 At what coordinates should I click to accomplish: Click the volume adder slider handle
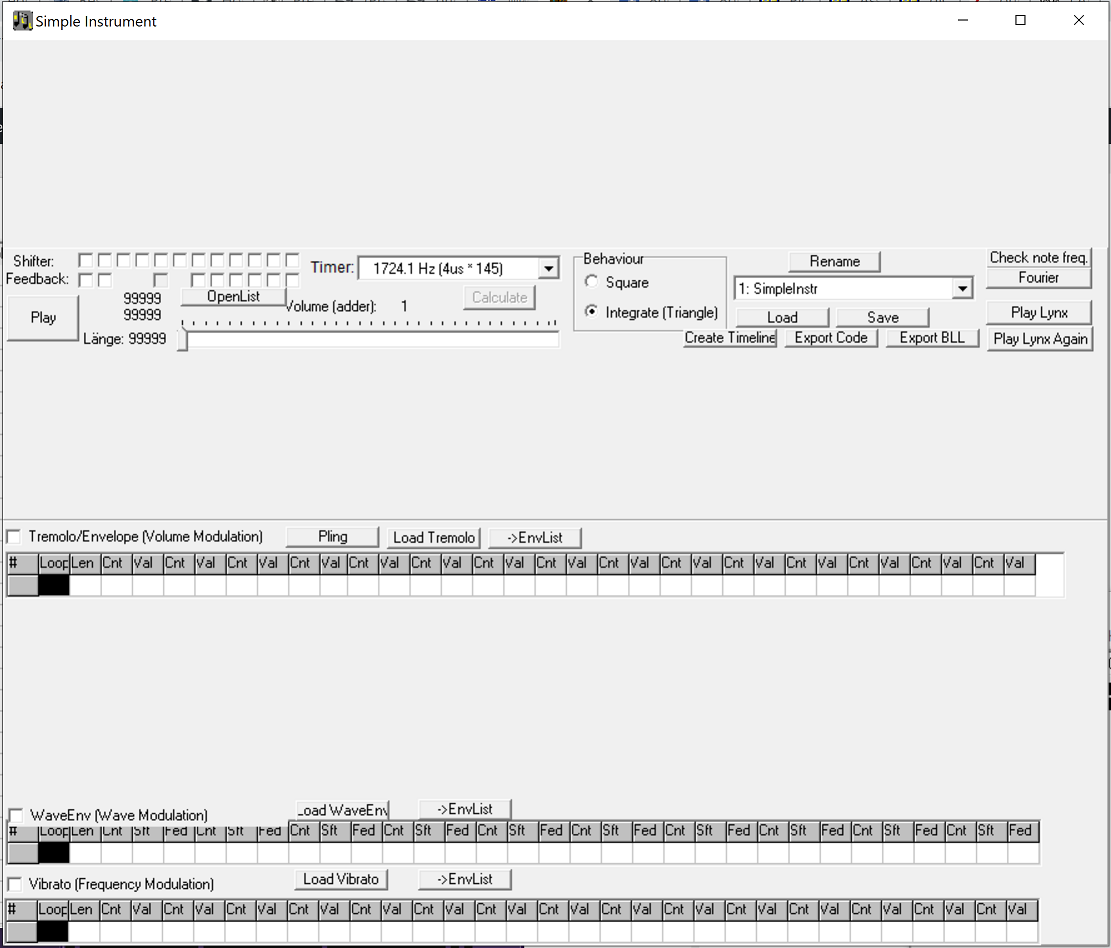tap(183, 341)
